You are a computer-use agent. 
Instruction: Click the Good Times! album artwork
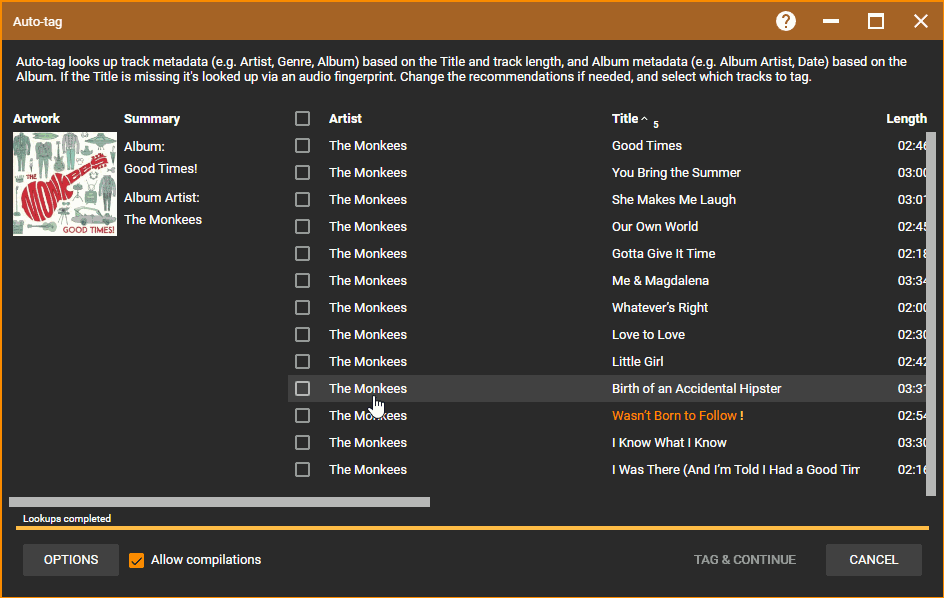click(x=65, y=184)
